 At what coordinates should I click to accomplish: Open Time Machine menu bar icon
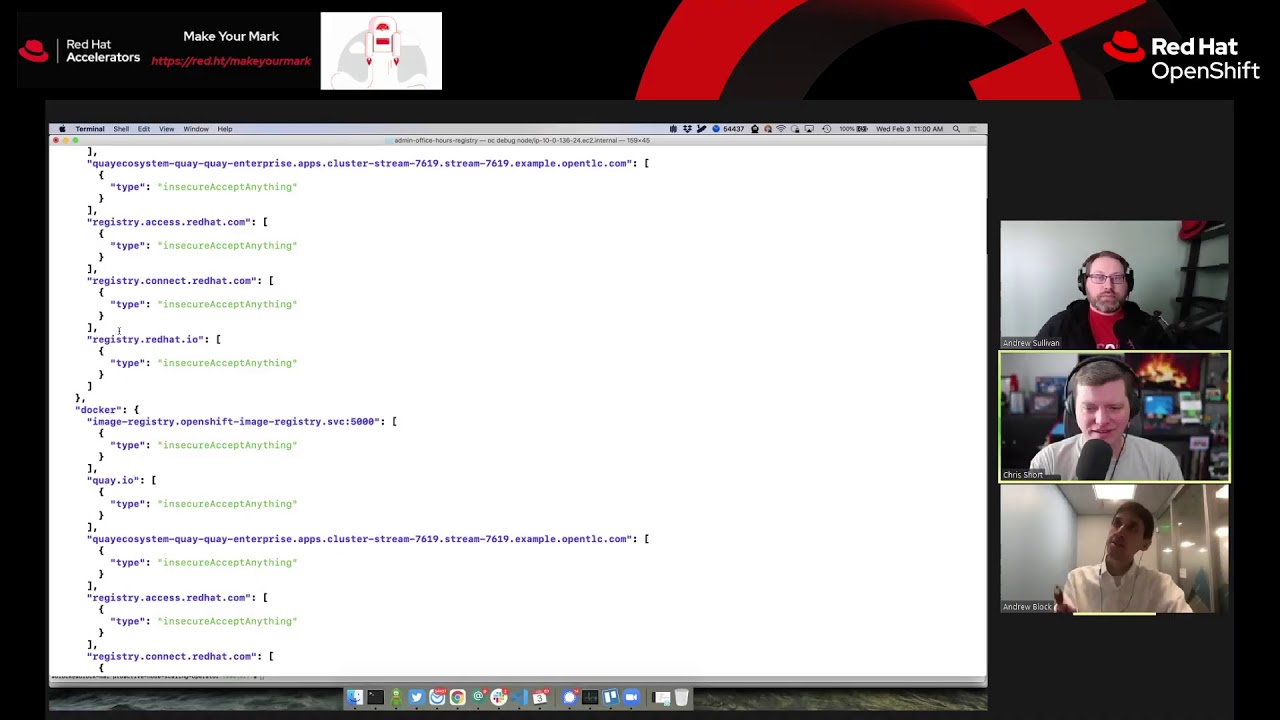827,129
